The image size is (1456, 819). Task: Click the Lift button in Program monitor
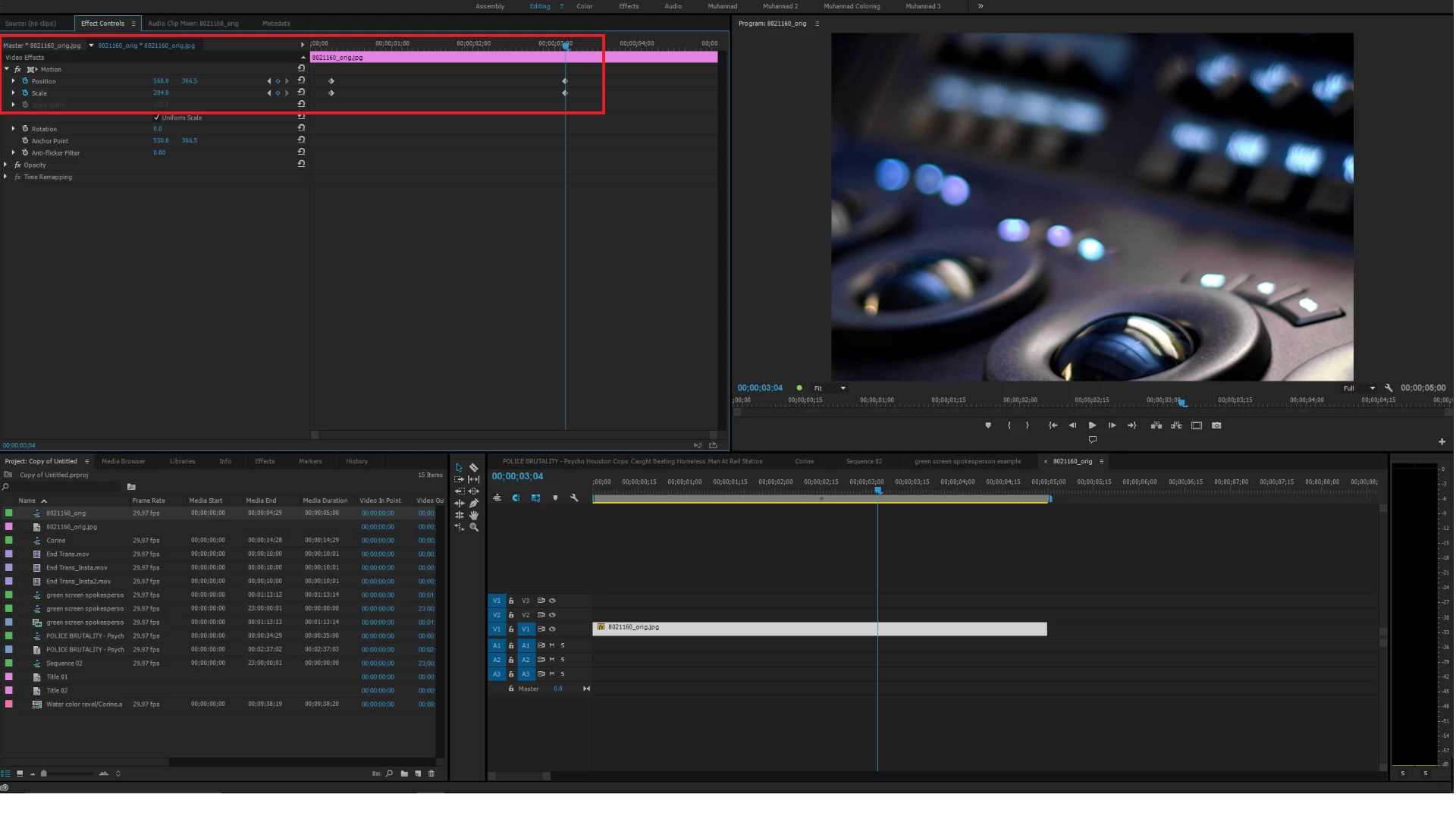1156,425
